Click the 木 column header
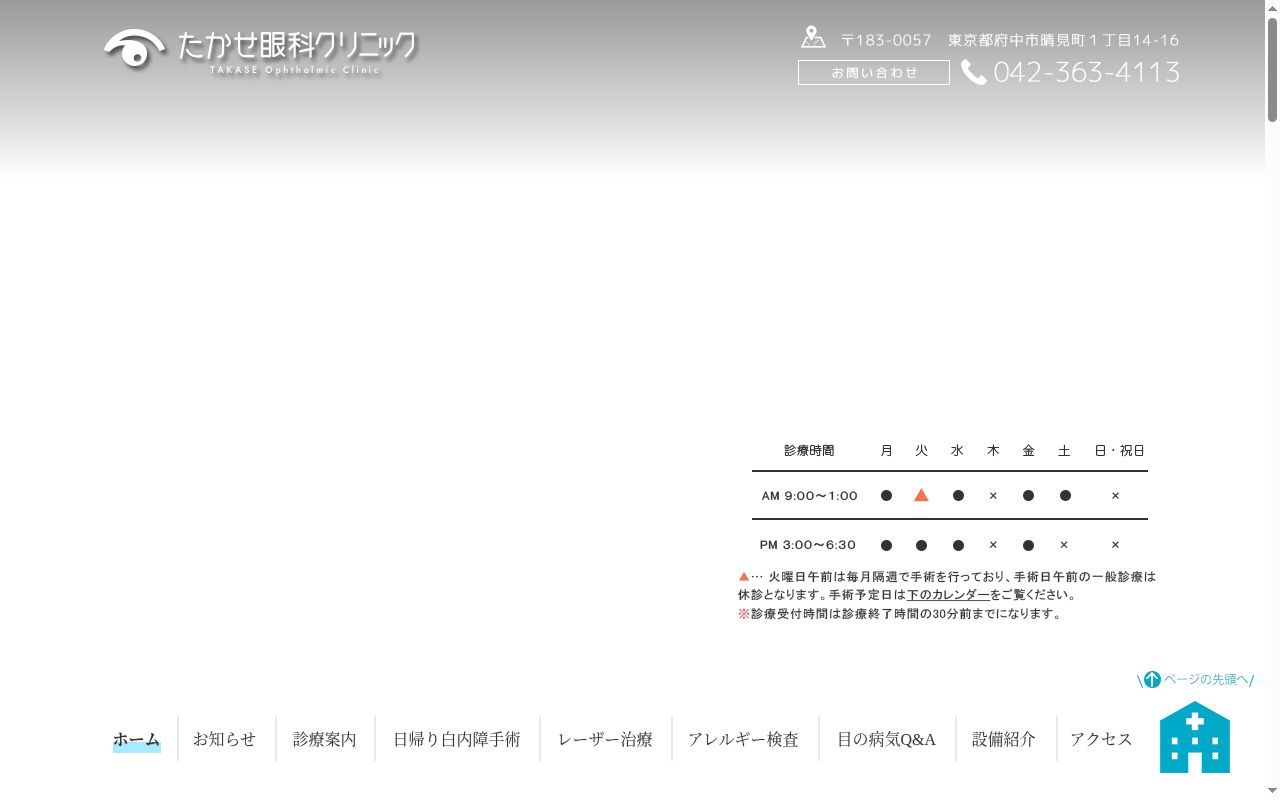 (x=993, y=451)
